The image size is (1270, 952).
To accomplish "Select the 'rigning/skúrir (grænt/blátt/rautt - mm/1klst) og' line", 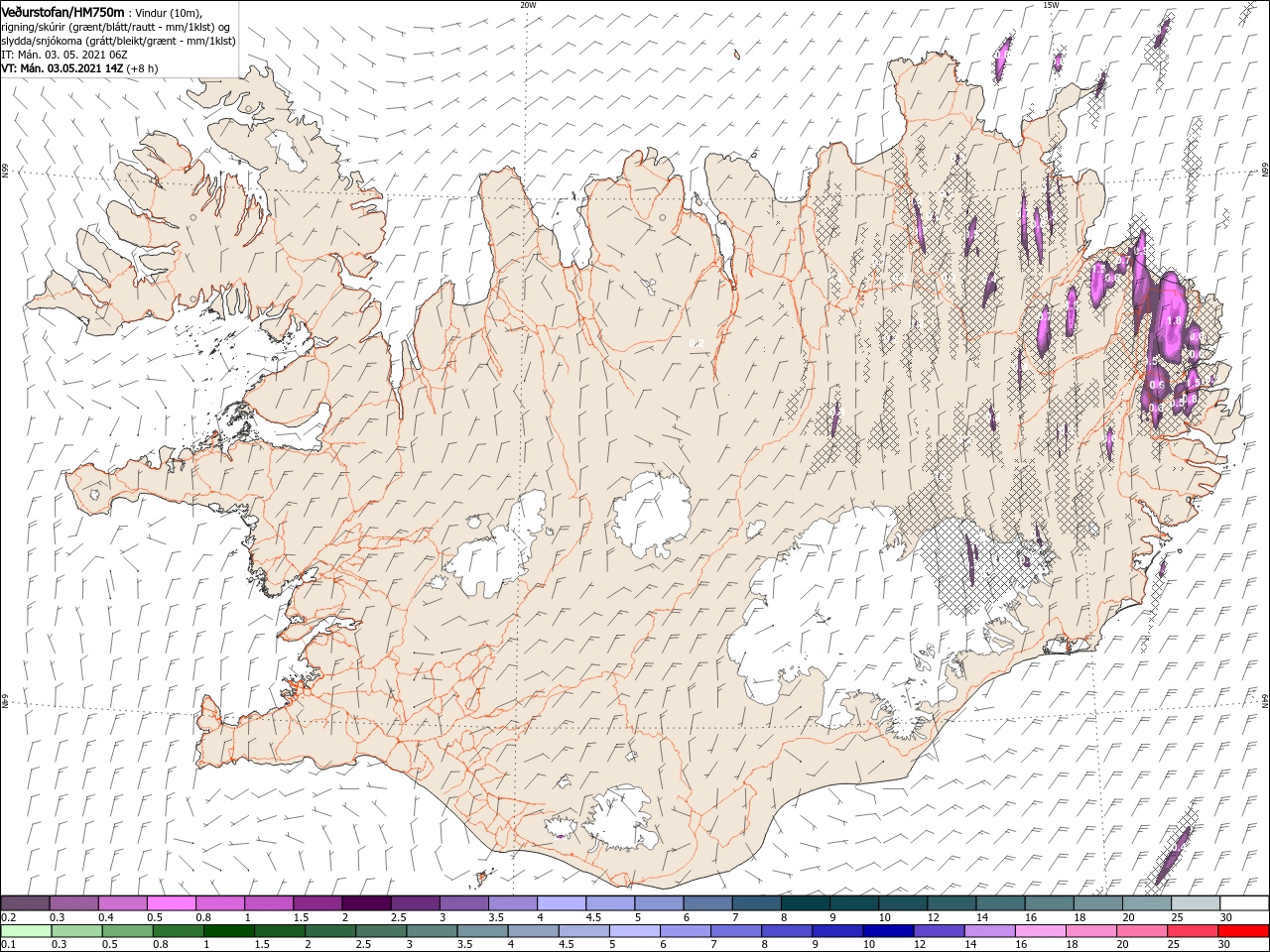I will [116, 26].
